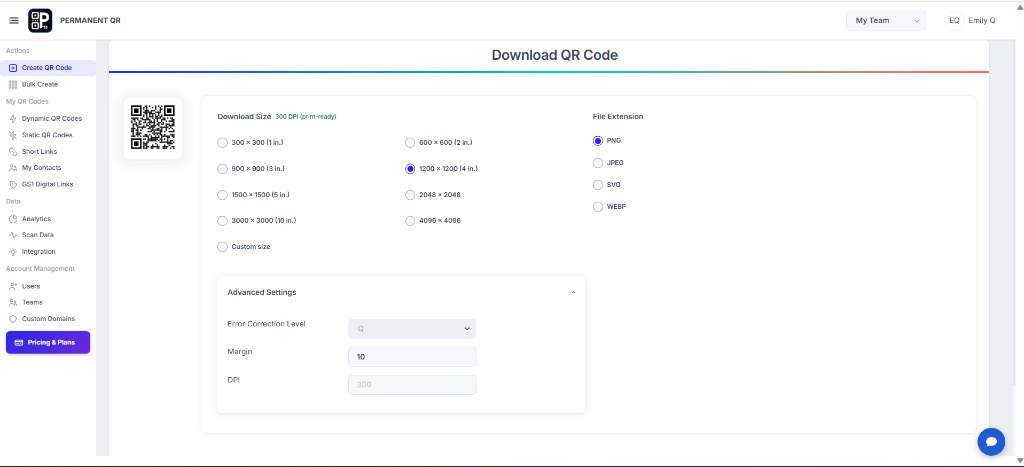Click the Scan Data pulse icon

[13, 235]
